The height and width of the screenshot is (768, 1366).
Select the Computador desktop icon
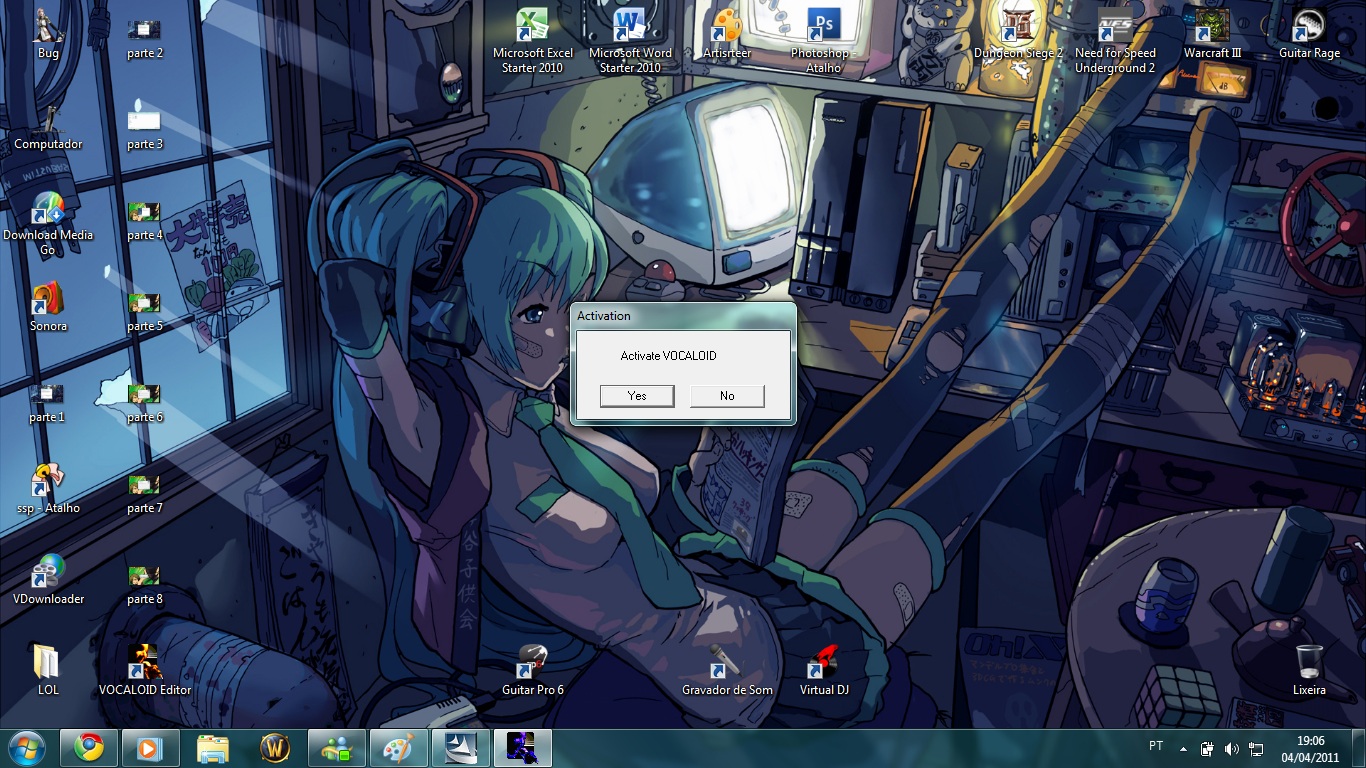pos(48,125)
